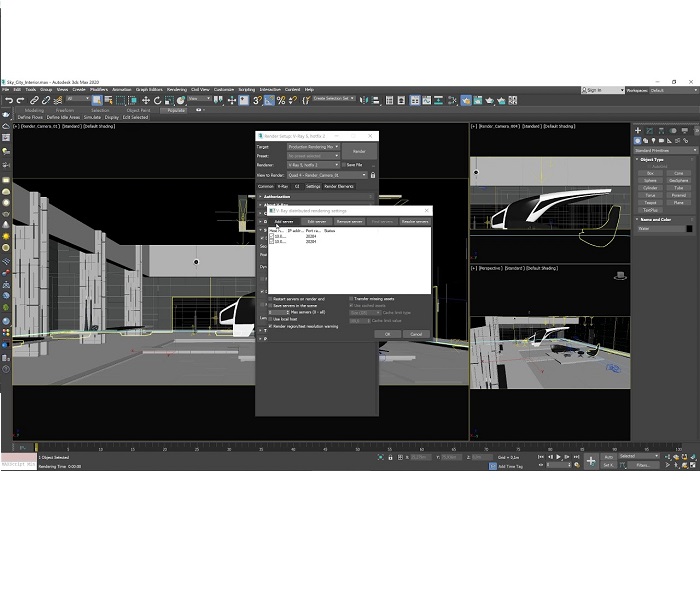Image resolution: width=700 pixels, height=602 pixels.
Task: Open the Rendering menu
Action: coord(177,90)
